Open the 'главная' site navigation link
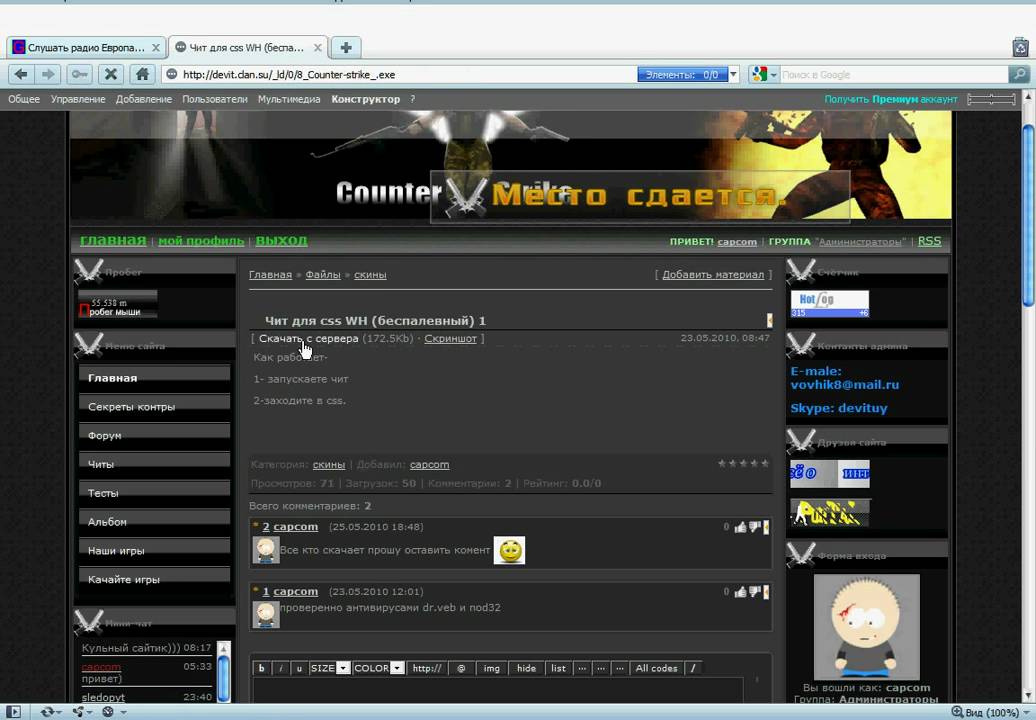The image size is (1036, 720). pos(113,240)
